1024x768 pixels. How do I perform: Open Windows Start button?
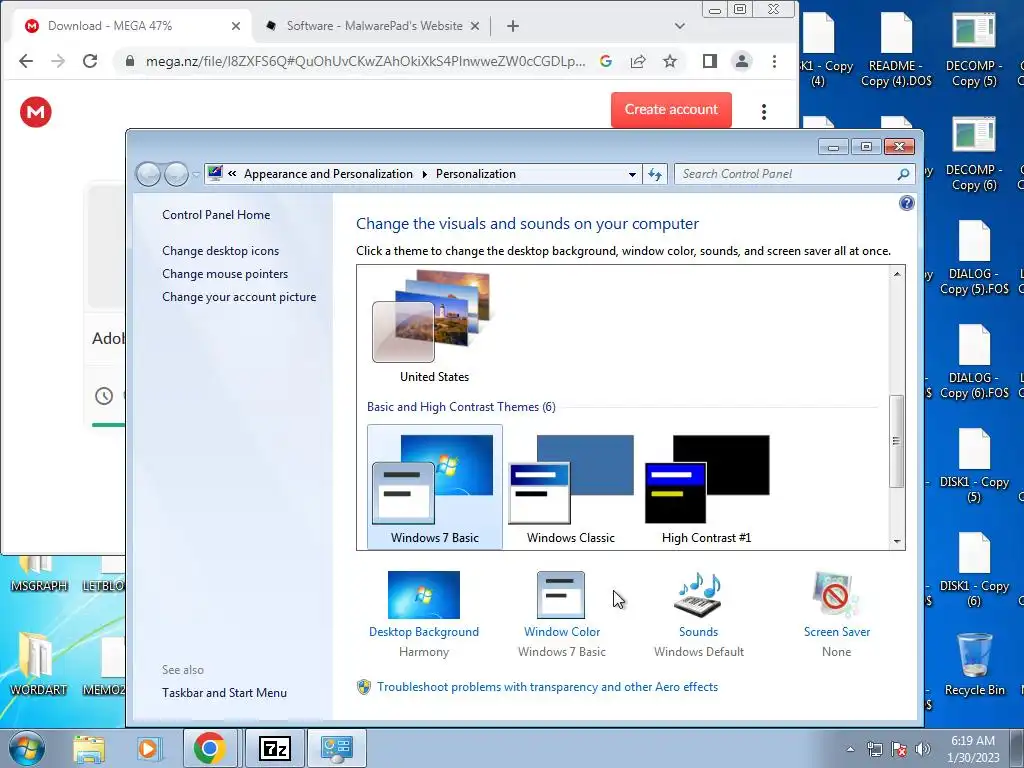27,748
